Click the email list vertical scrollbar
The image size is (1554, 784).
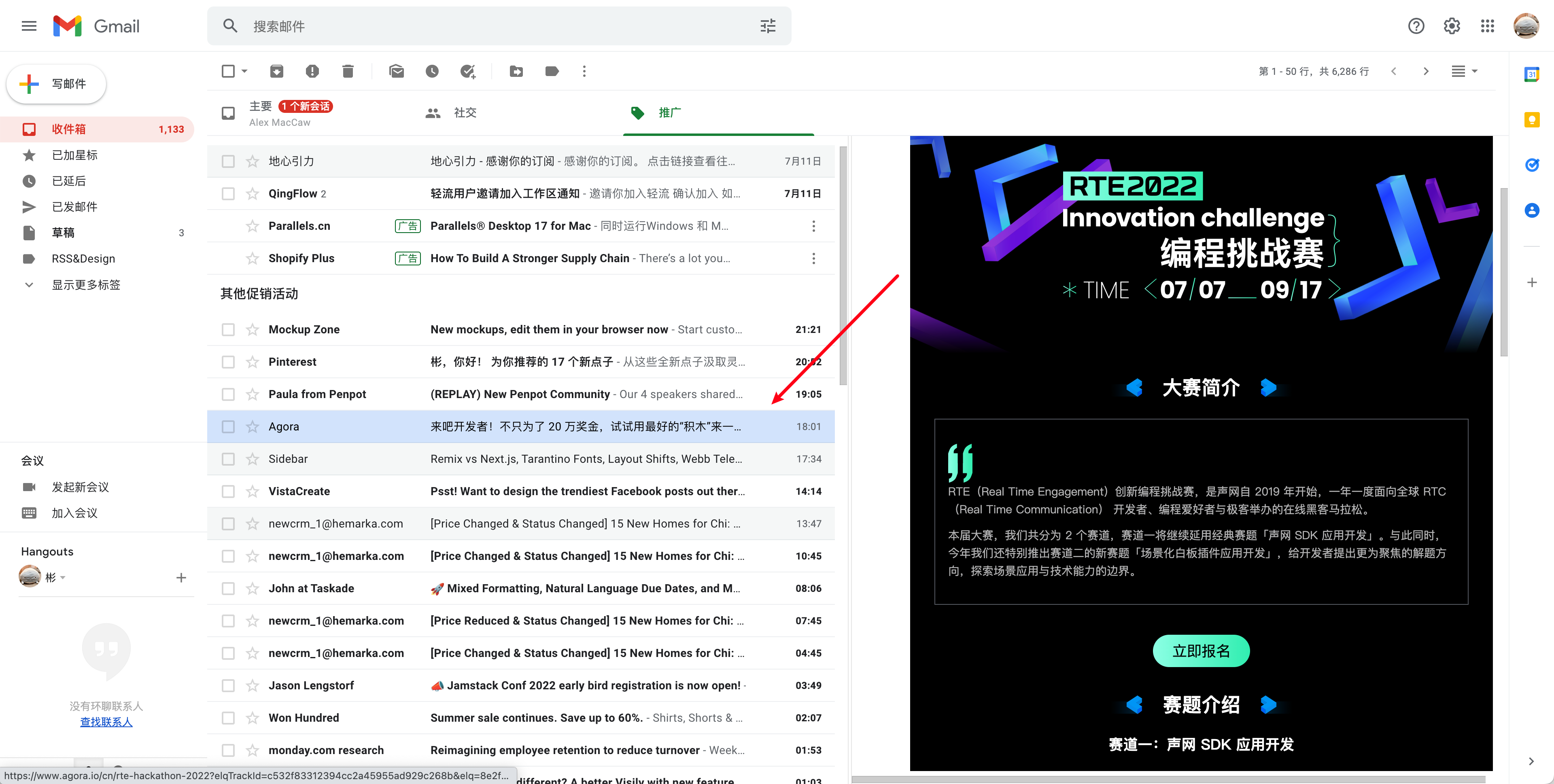(x=843, y=265)
